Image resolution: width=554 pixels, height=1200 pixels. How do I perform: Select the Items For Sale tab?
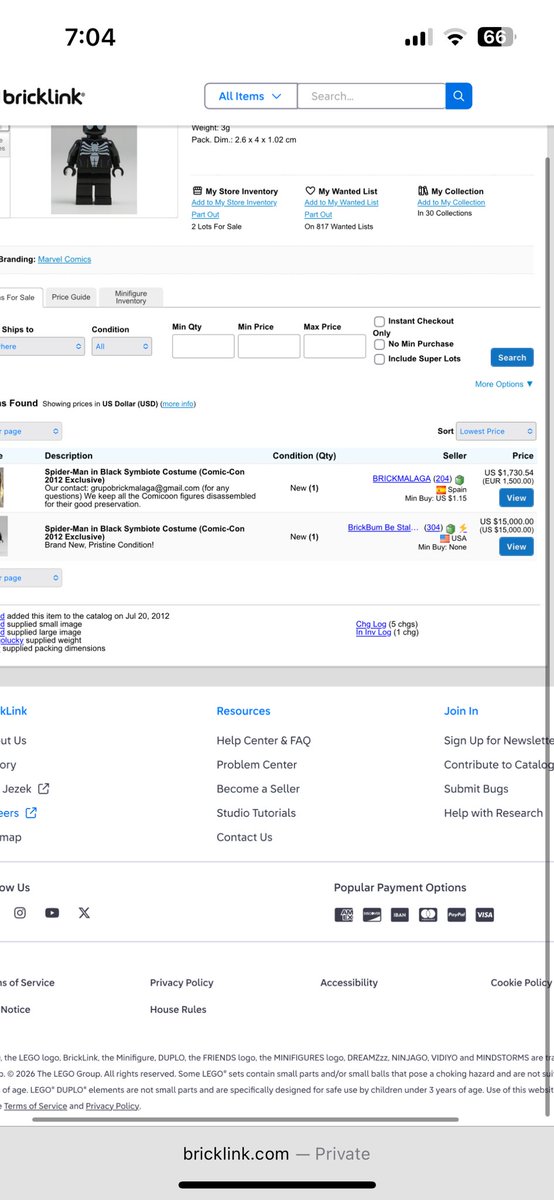click(20, 297)
